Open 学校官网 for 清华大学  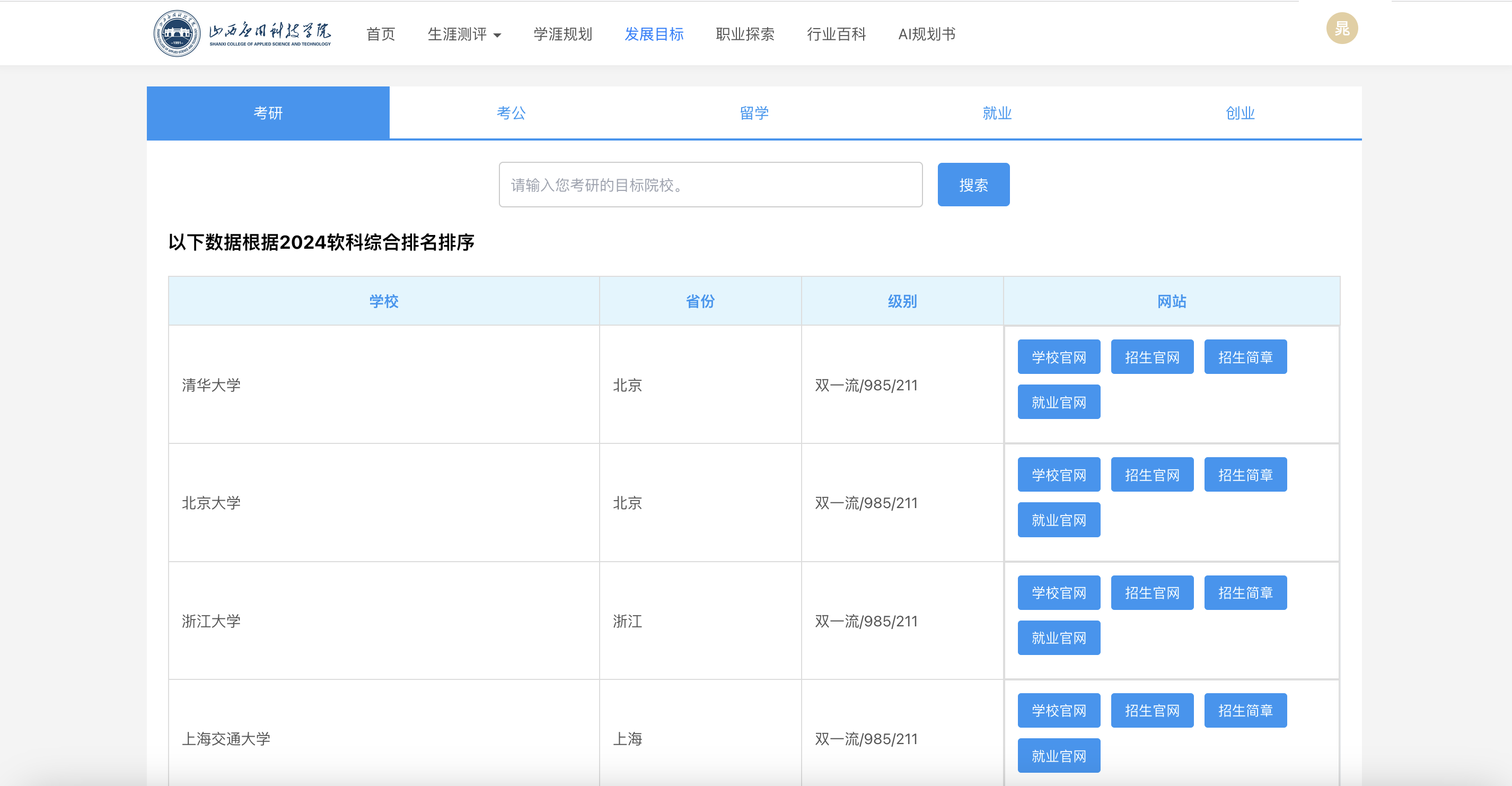[x=1059, y=357]
